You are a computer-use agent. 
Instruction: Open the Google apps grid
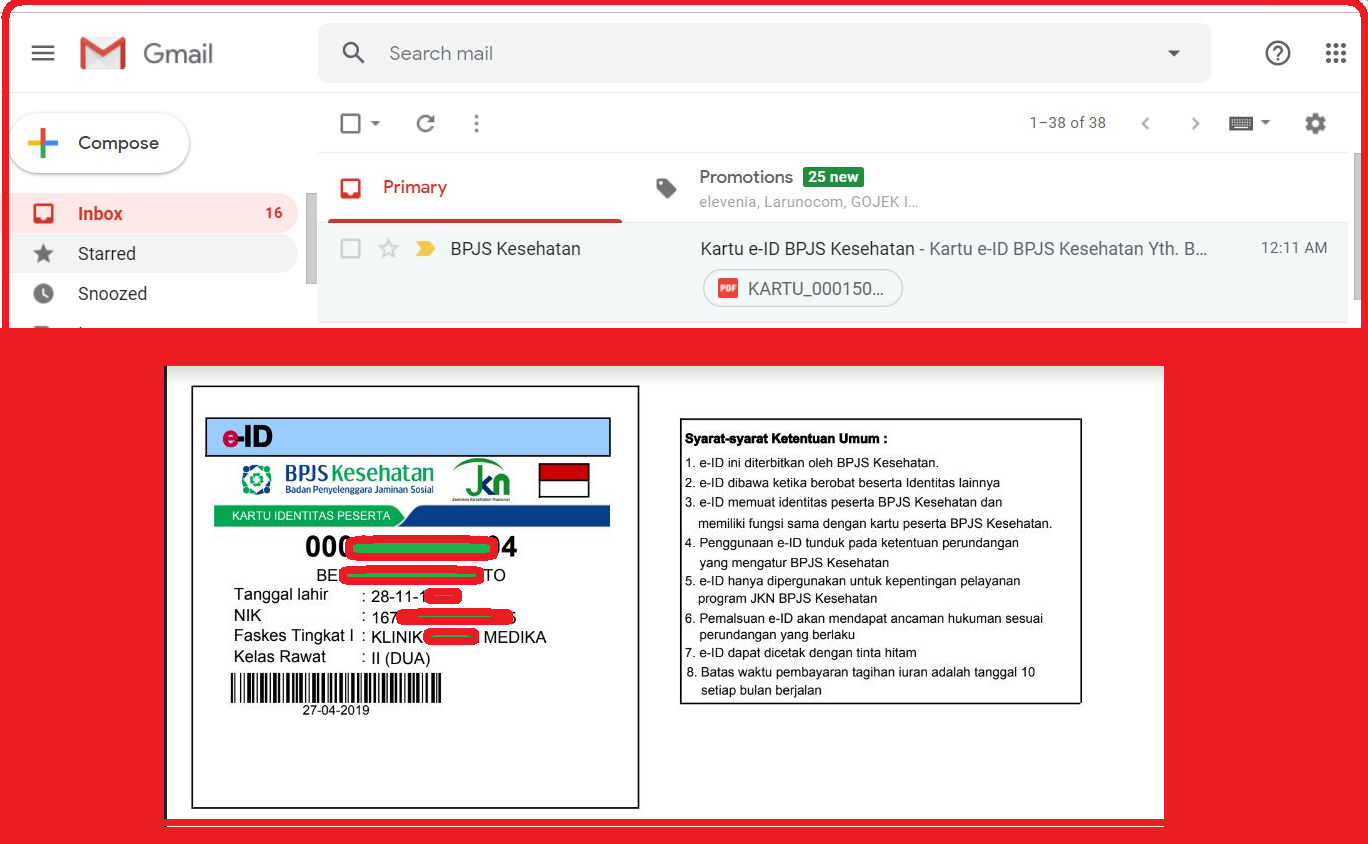coord(1335,53)
